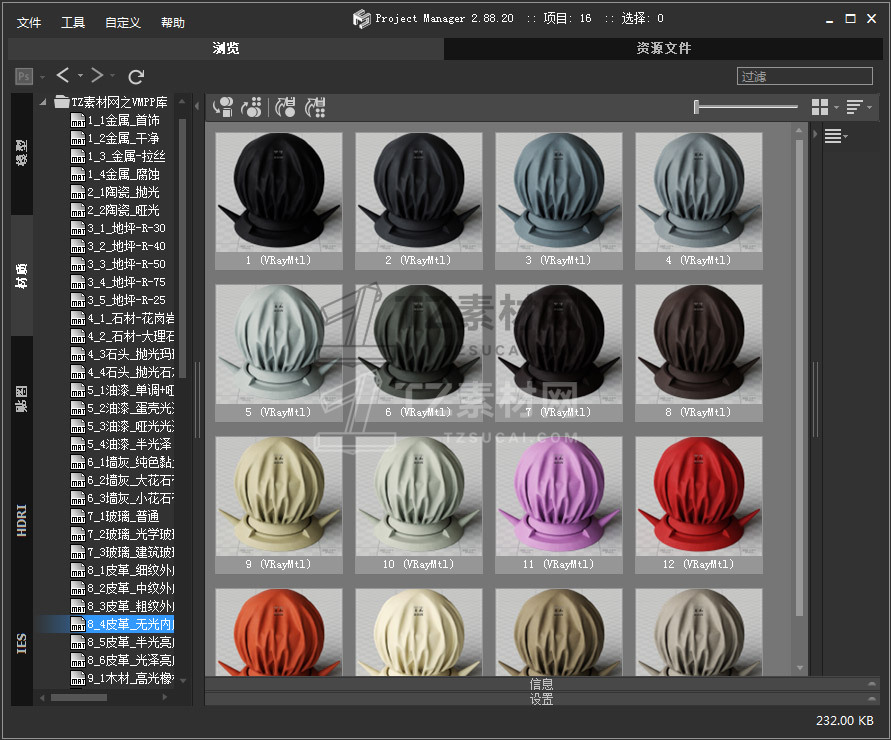This screenshot has height=740, width=891.
Task: Expand the 设置 panel bar
Action: (540, 699)
